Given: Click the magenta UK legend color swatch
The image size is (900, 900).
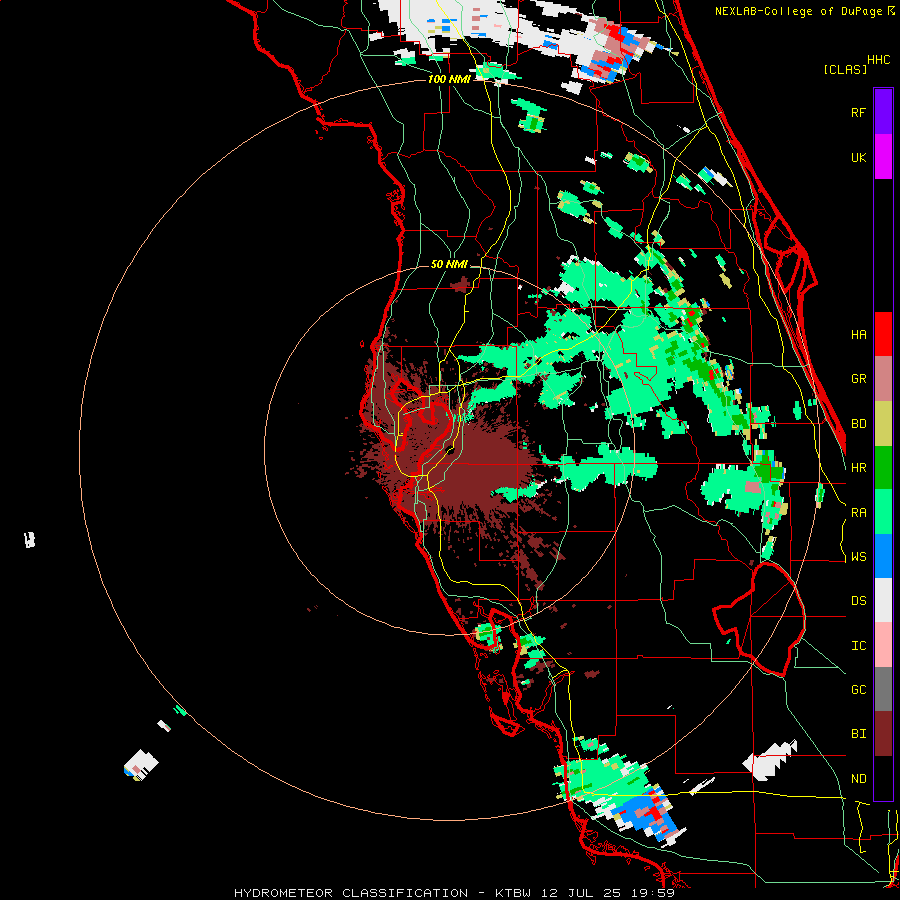Looking at the screenshot, I should pos(883,157).
